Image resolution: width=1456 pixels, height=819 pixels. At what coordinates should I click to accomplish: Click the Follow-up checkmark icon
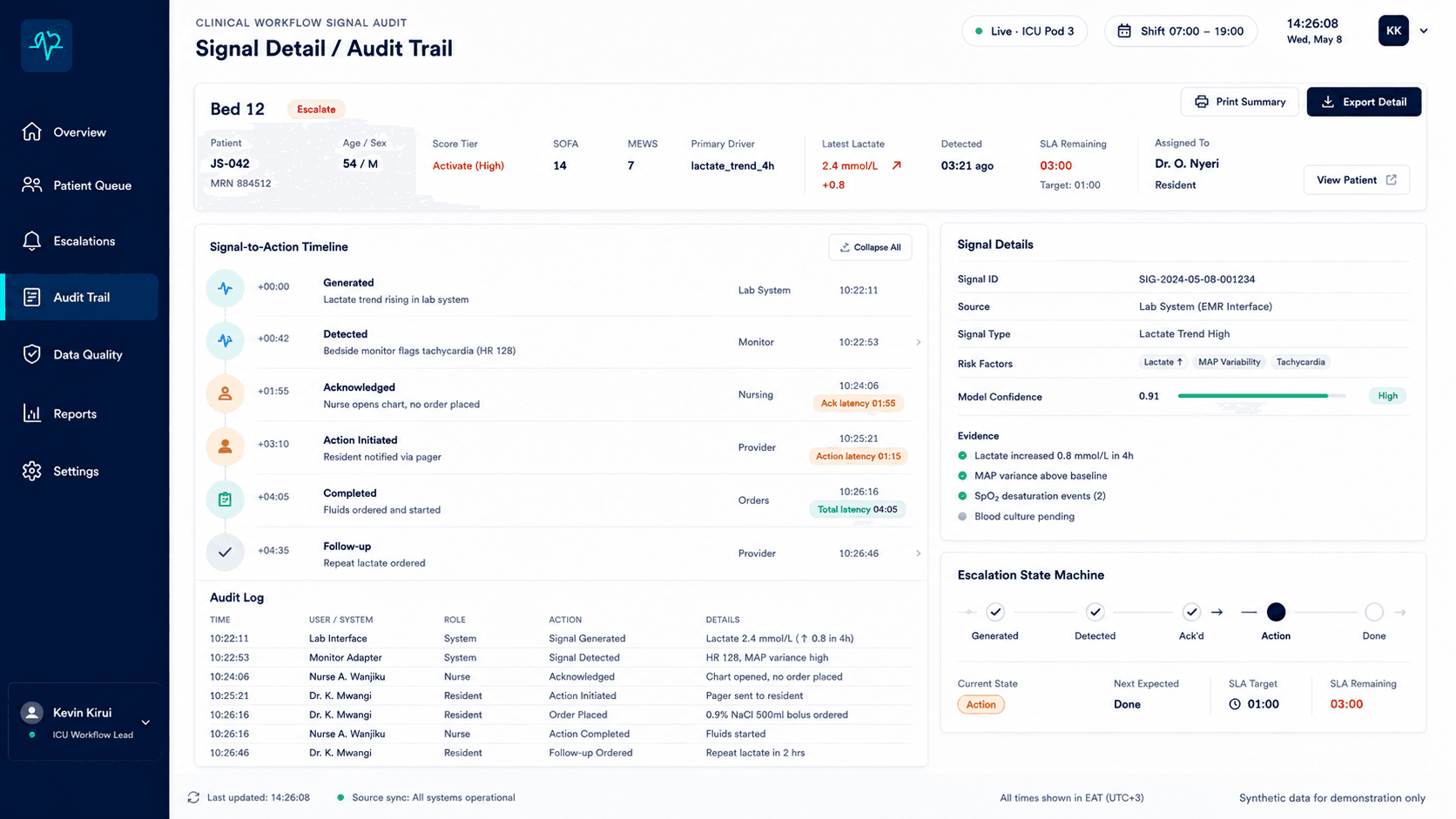[225, 552]
